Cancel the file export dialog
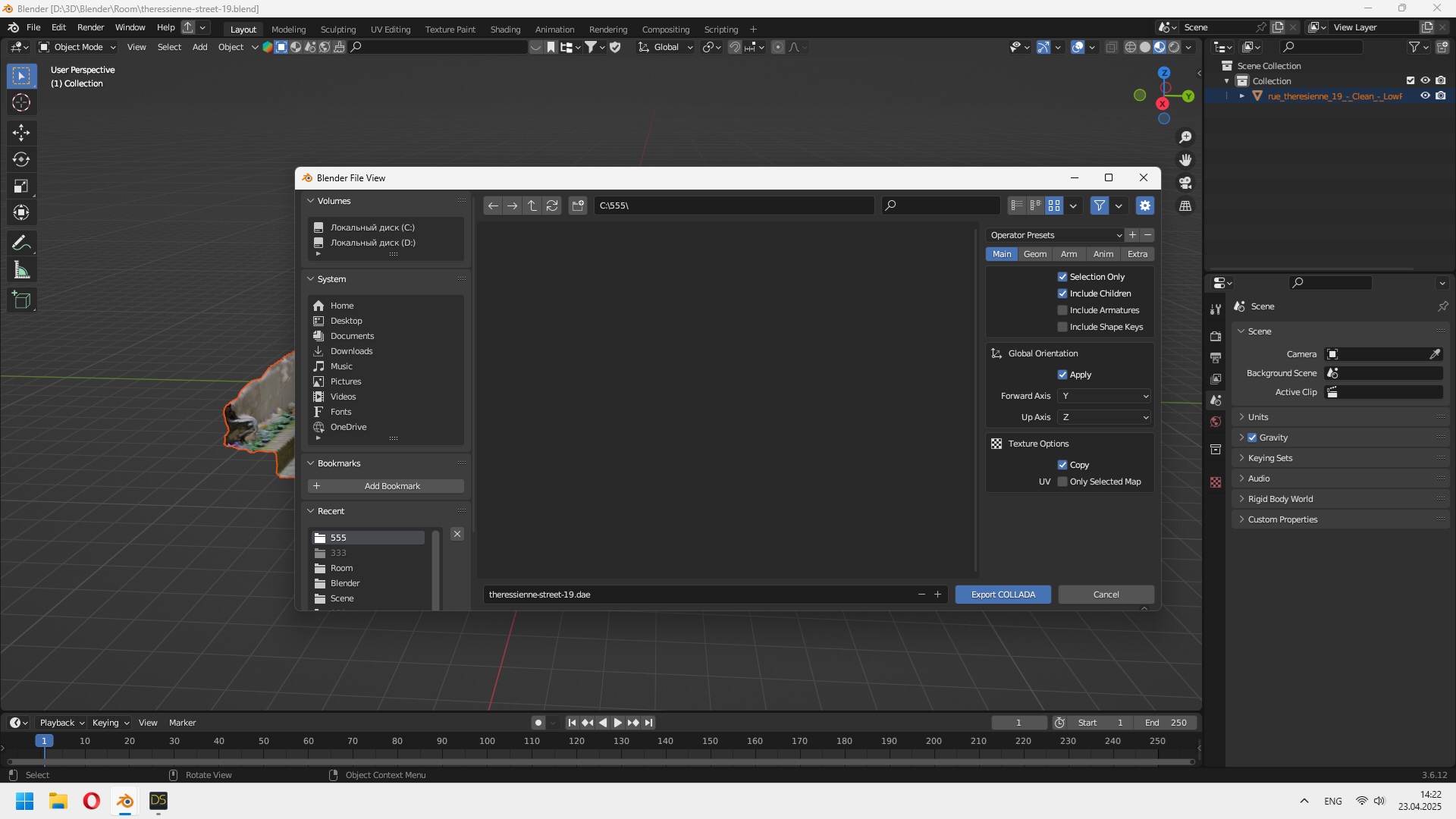 (x=1106, y=595)
